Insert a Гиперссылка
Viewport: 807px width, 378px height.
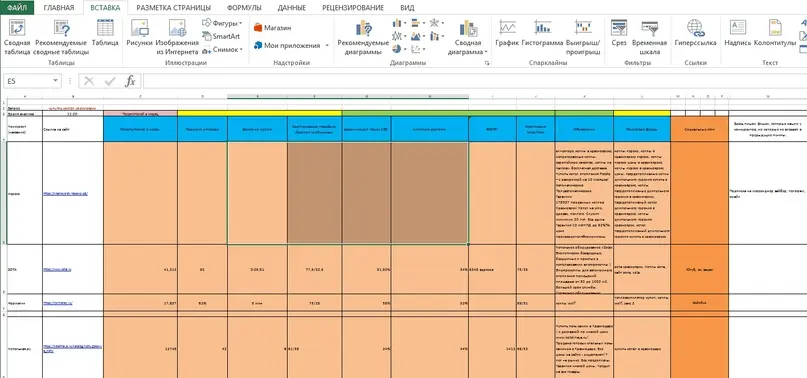click(x=695, y=32)
